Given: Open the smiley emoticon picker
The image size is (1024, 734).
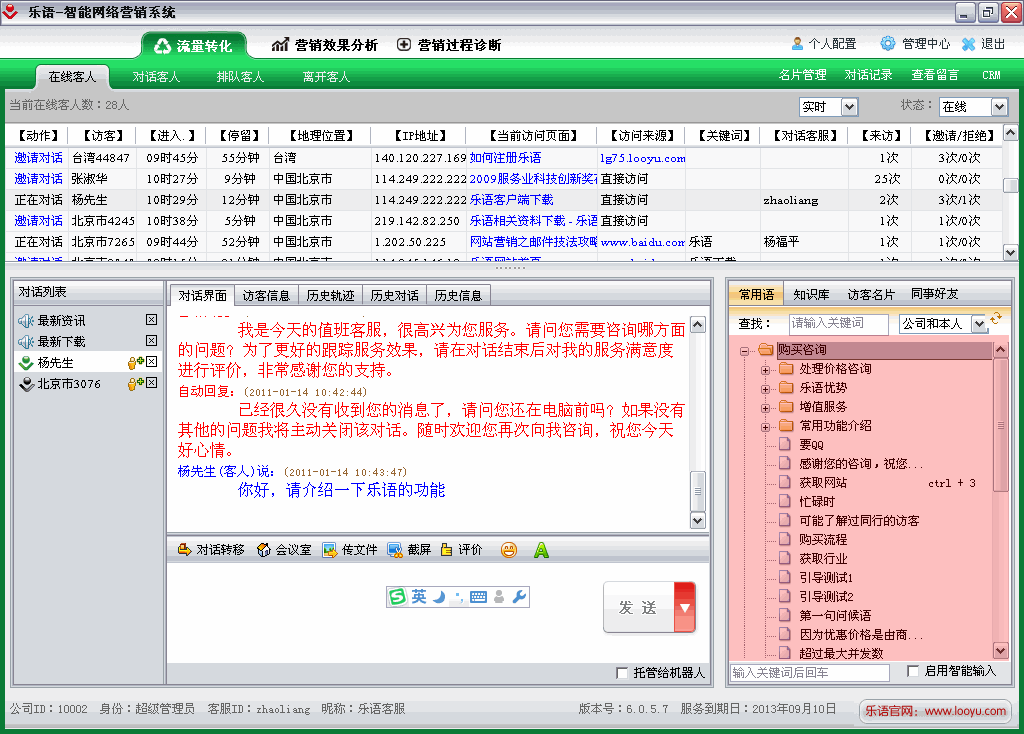Looking at the screenshot, I should coord(509,550).
